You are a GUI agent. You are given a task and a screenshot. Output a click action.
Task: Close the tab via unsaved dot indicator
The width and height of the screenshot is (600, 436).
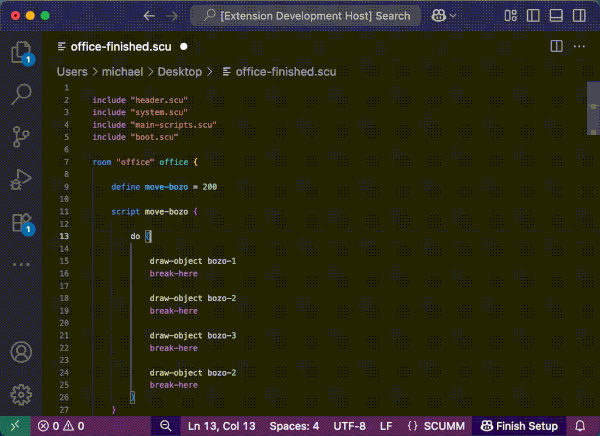[184, 47]
